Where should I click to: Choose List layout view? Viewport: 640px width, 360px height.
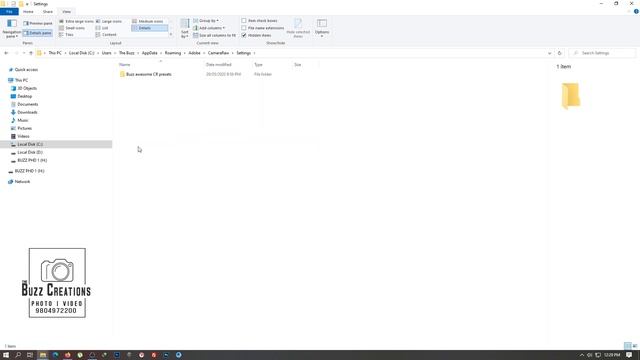coord(102,28)
